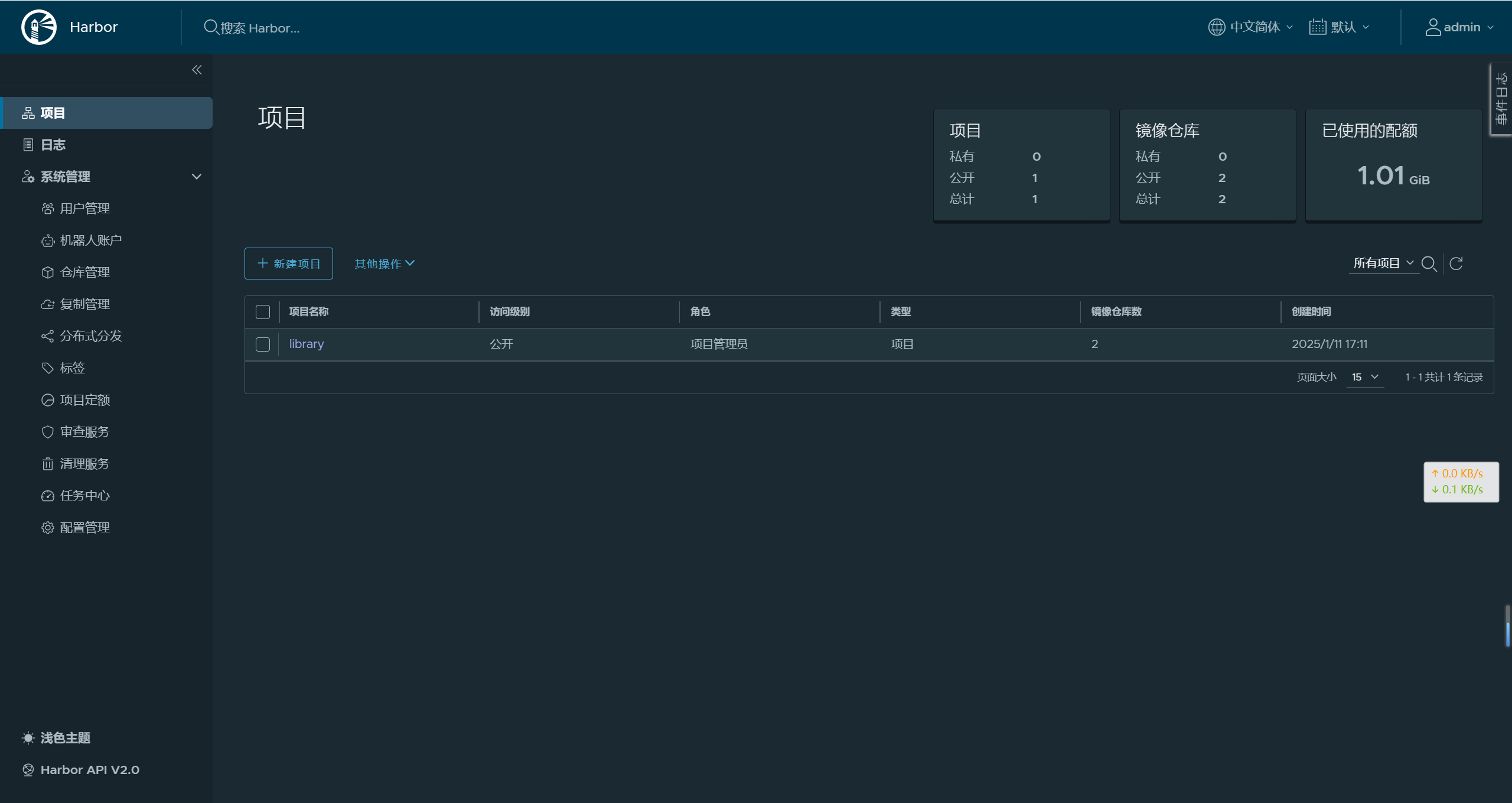Click the 系统管理 admin icon
Image resolution: width=1512 pixels, height=803 pixels.
[28, 177]
